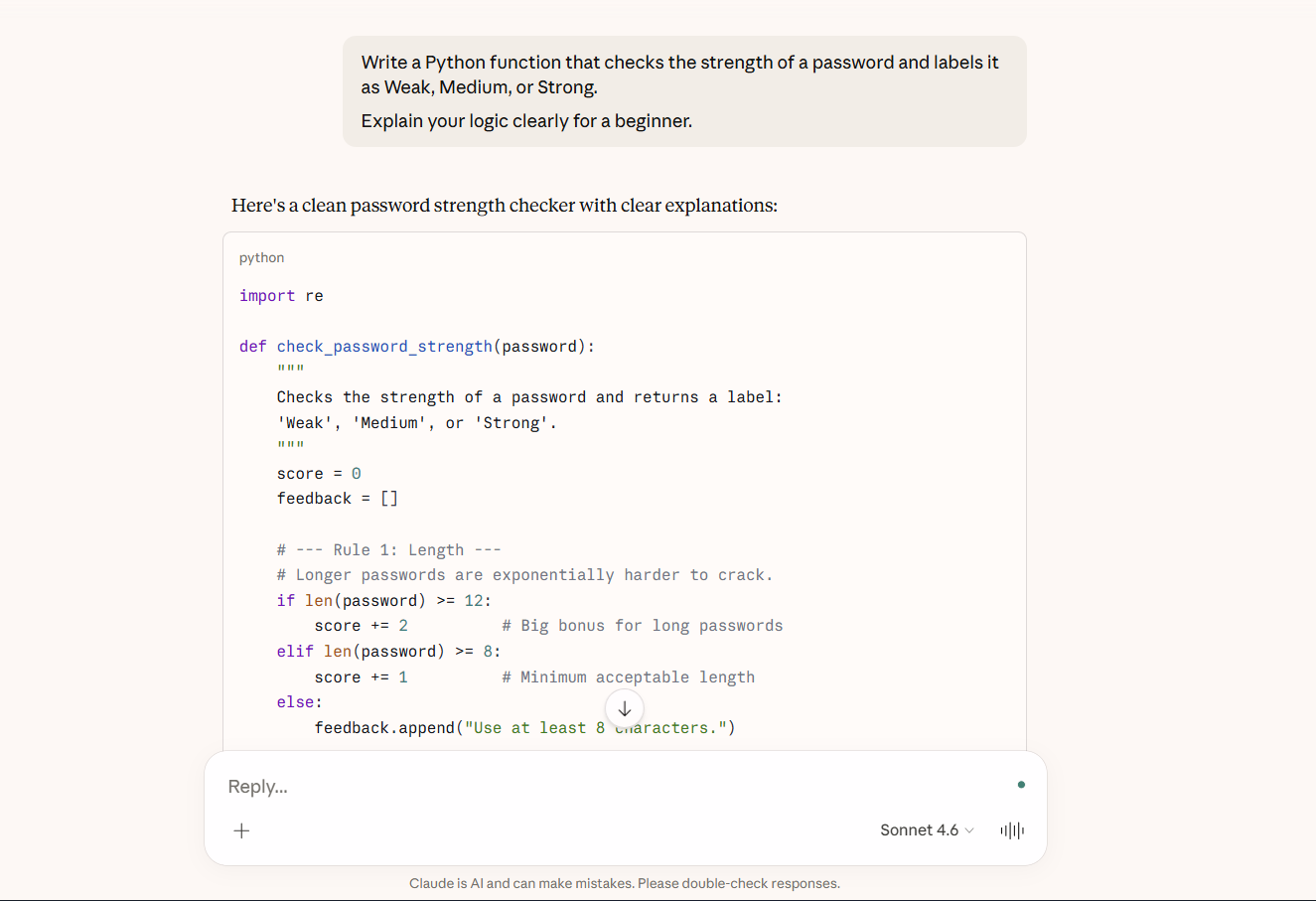Click the user's password prompt message bubble
This screenshot has height=901, width=1316.
tap(683, 90)
